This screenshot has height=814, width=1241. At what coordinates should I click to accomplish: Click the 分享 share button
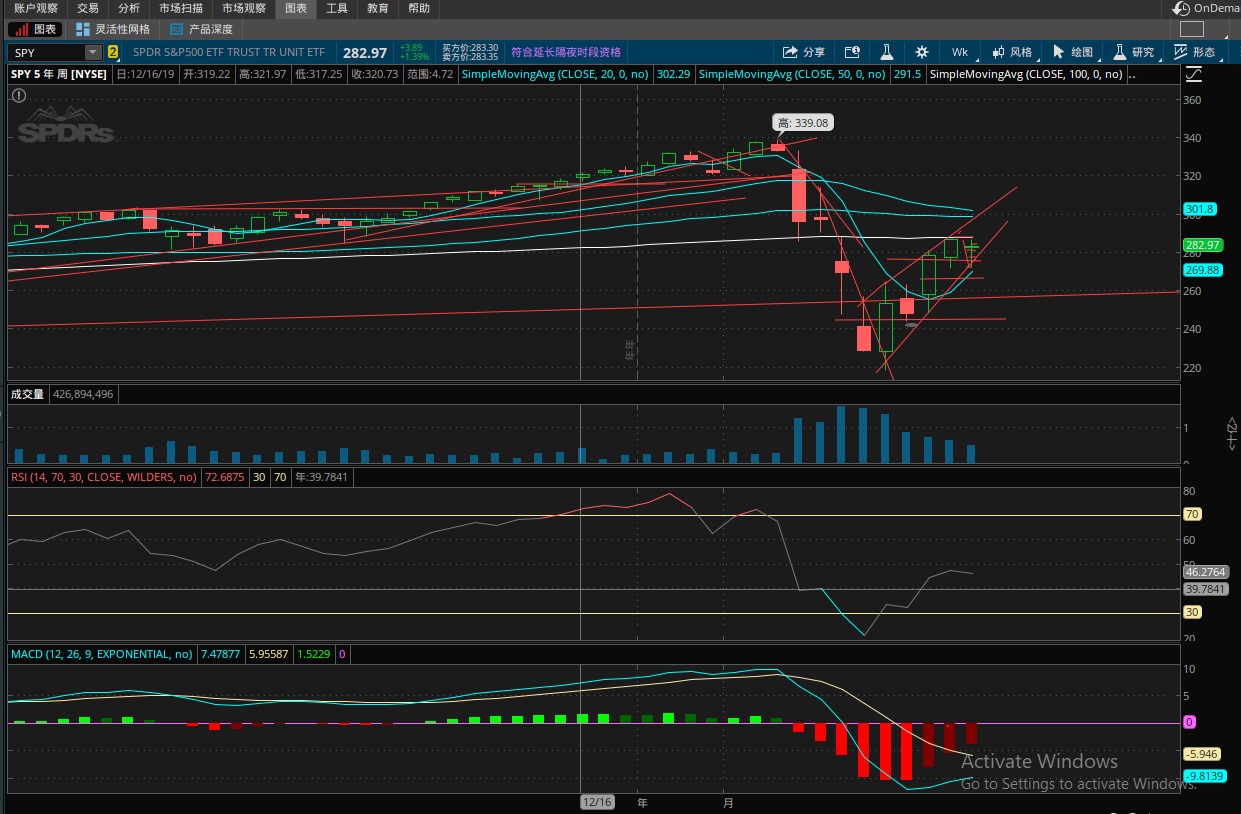click(x=804, y=52)
